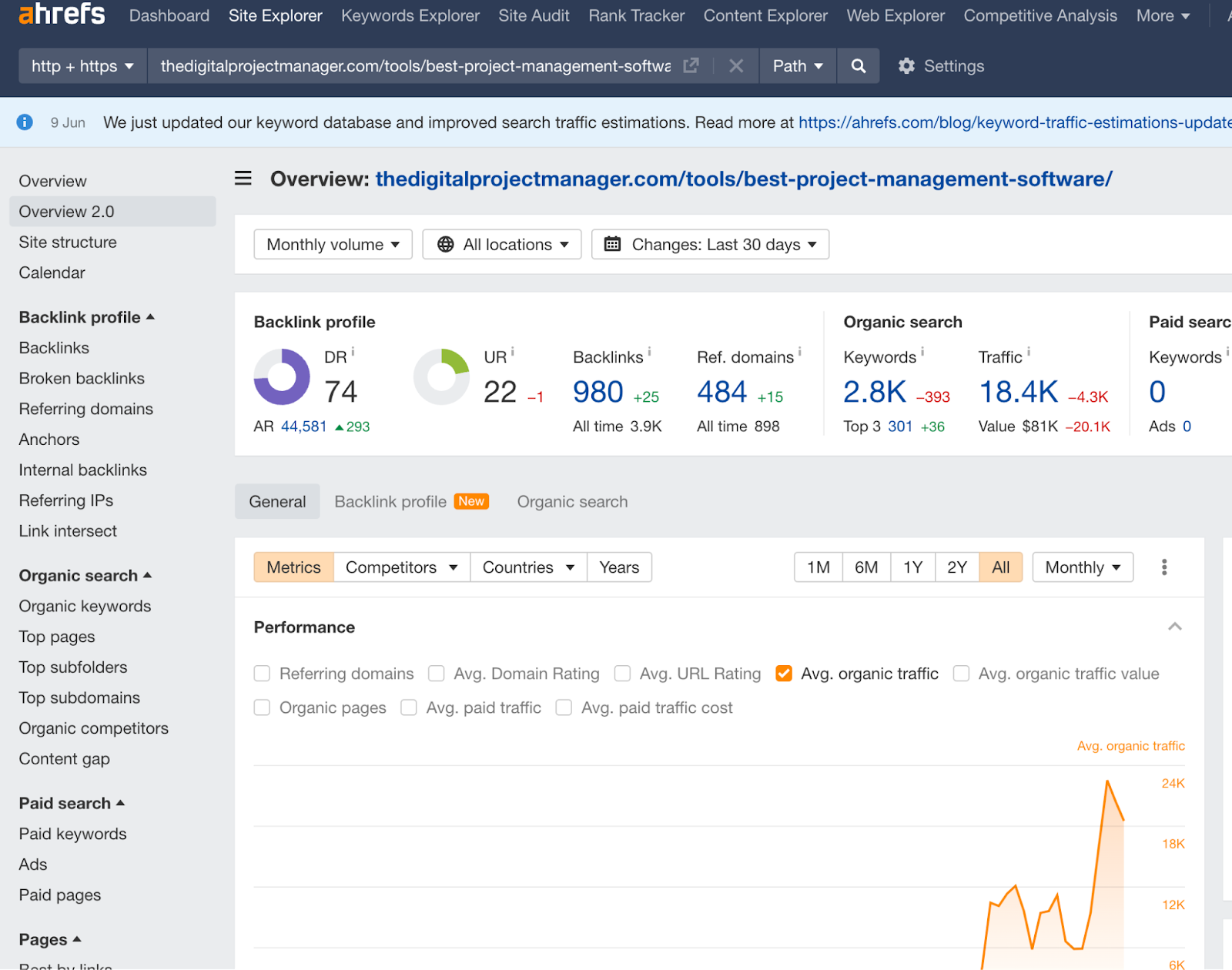
Task: Open the Competitors dropdown
Action: click(401, 567)
